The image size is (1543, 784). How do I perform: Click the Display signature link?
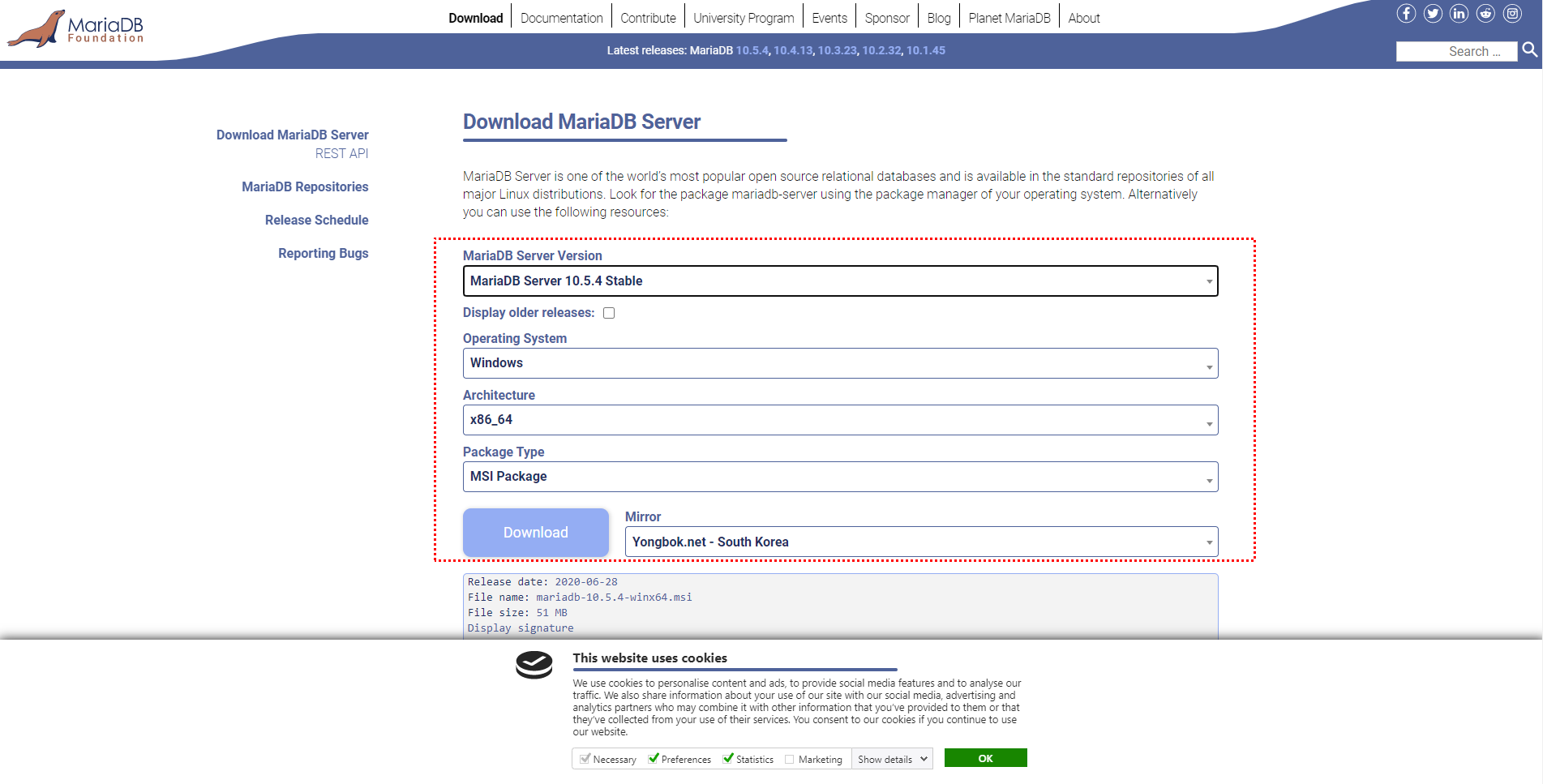click(x=521, y=628)
